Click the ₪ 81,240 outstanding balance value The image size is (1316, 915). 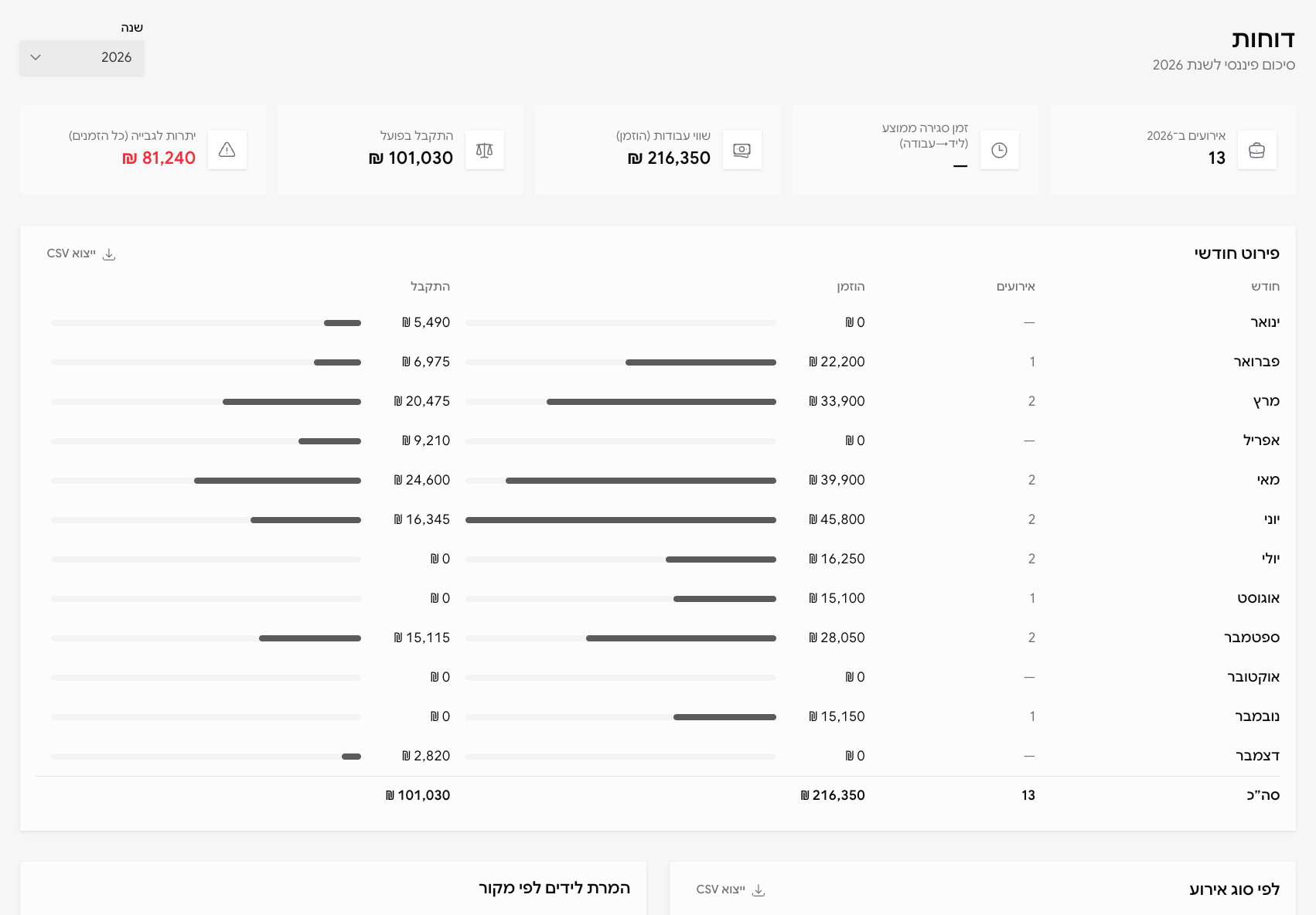(159, 158)
